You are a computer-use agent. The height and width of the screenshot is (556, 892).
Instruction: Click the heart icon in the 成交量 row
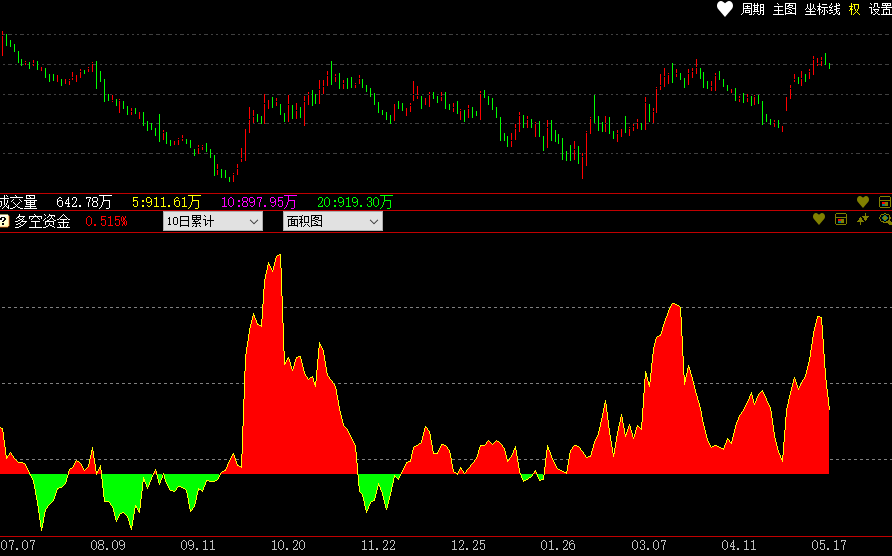coord(863,201)
